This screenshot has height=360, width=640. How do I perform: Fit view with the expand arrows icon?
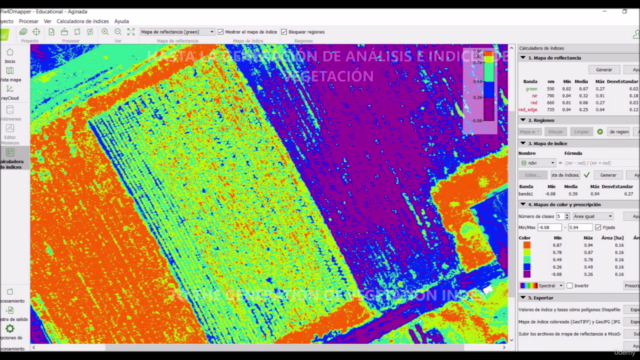[131, 32]
